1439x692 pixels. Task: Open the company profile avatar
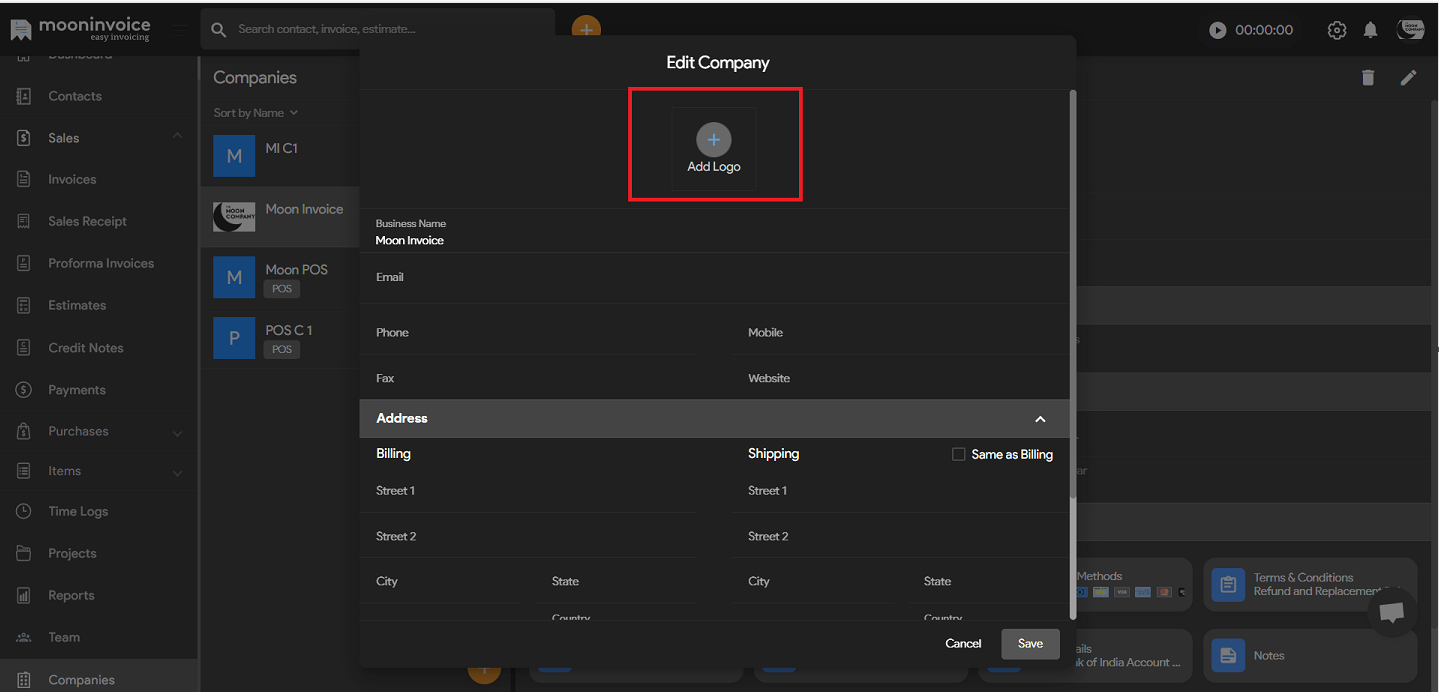coord(1410,30)
